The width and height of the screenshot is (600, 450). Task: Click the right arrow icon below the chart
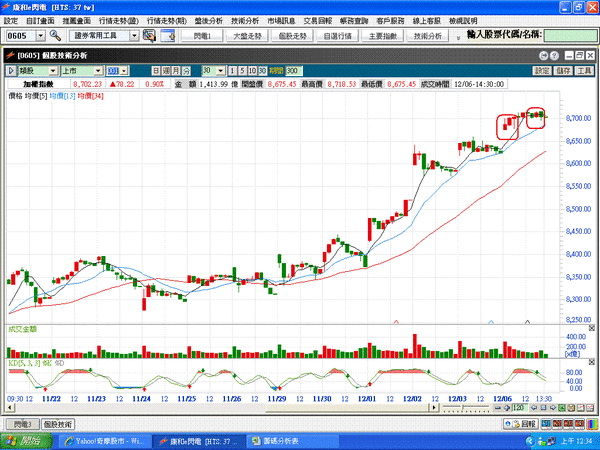tap(553, 408)
